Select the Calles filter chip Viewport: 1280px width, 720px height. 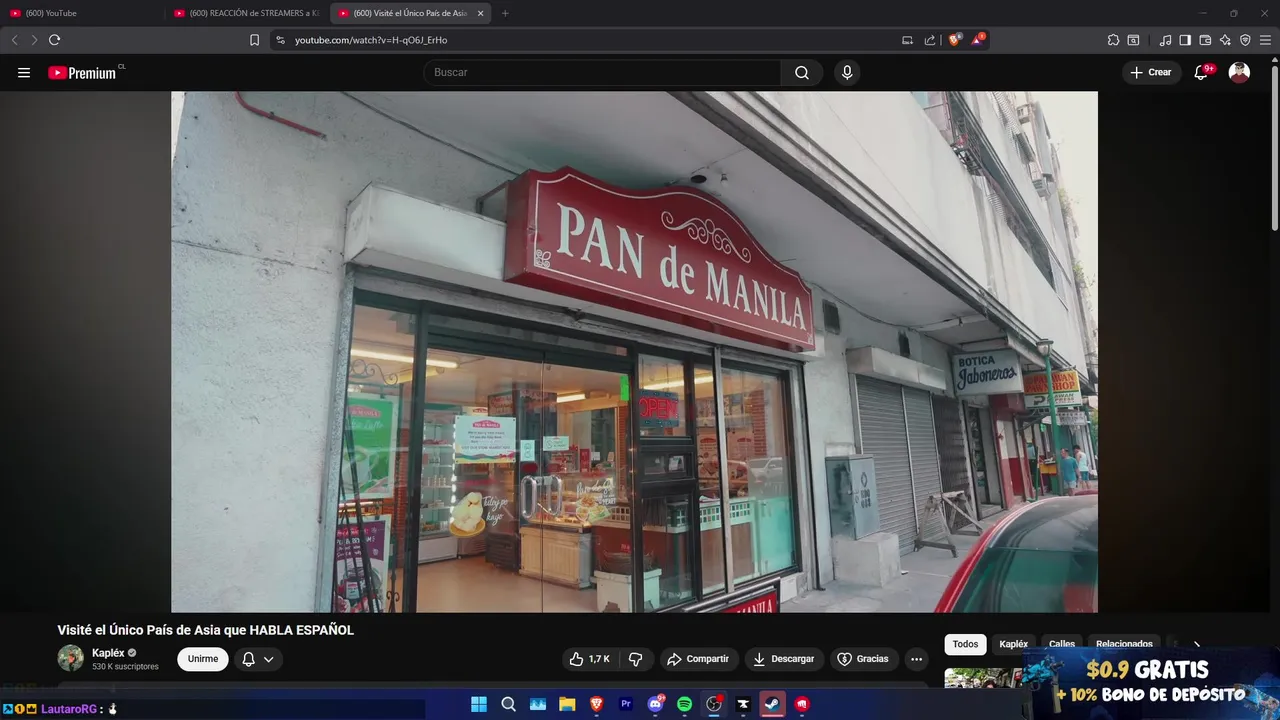pos(1062,644)
